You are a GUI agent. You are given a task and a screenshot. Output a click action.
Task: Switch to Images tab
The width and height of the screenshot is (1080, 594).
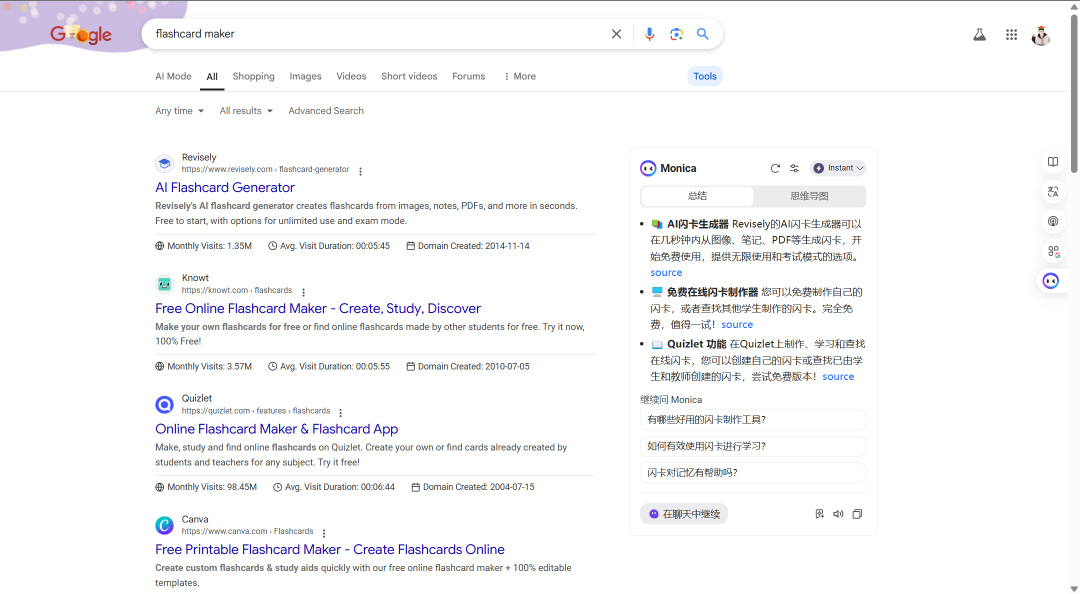(305, 76)
